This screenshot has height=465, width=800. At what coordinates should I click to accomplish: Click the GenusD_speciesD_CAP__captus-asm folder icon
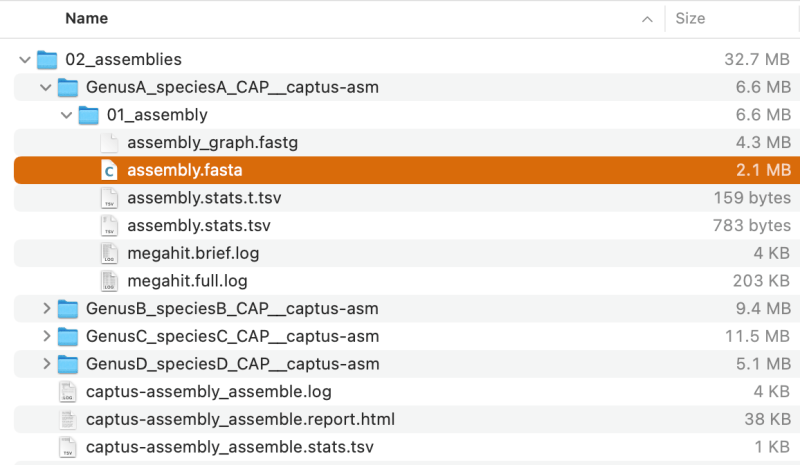(x=68, y=364)
